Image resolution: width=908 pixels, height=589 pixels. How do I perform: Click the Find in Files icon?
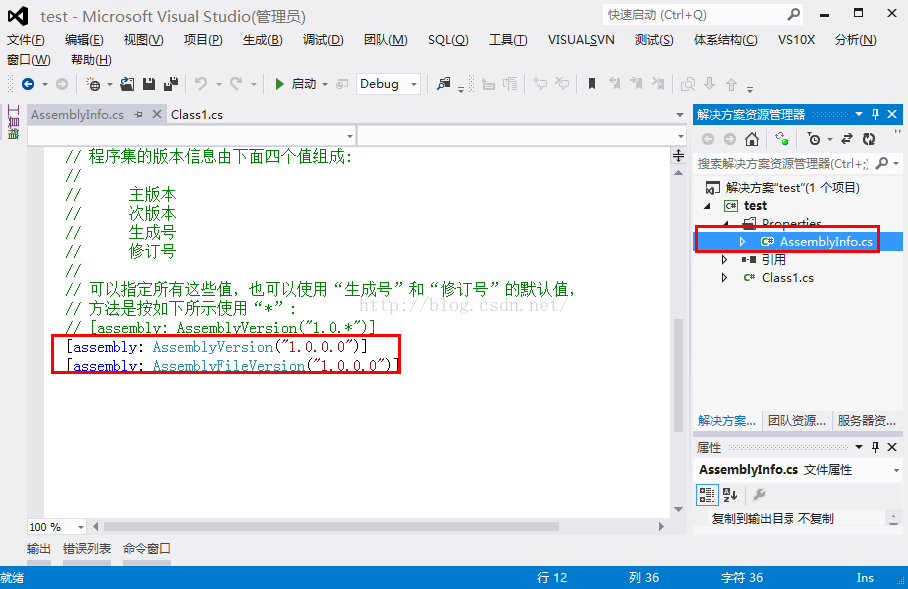pyautogui.click(x=444, y=85)
